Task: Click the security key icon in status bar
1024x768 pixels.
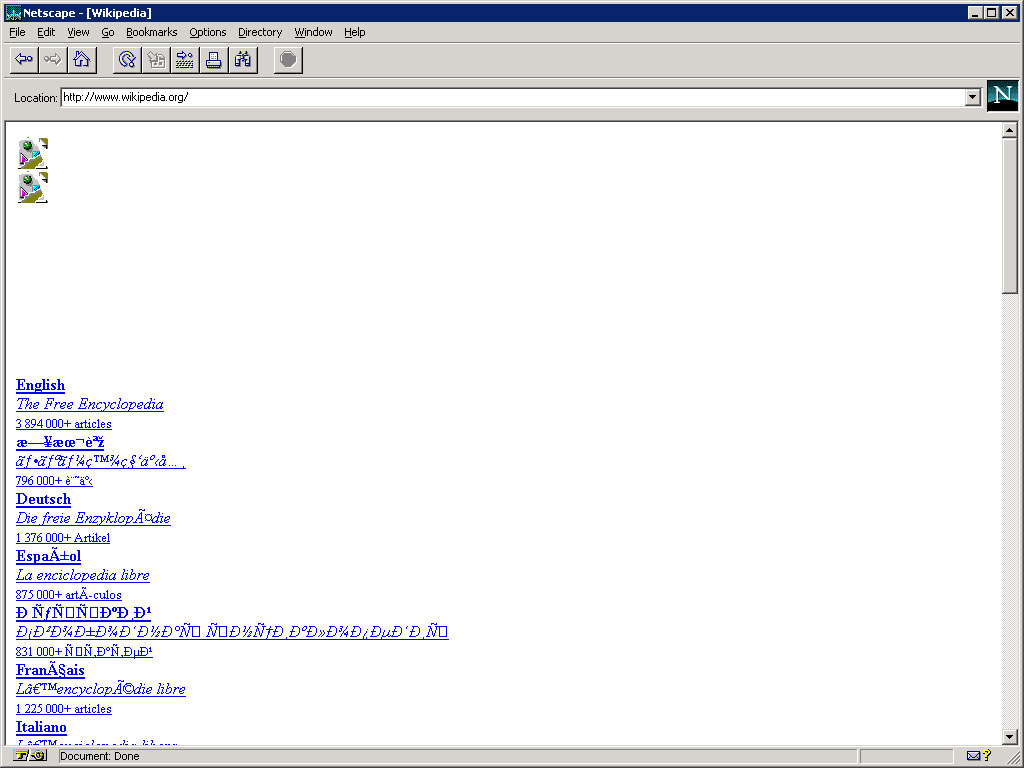Action: 30,756
